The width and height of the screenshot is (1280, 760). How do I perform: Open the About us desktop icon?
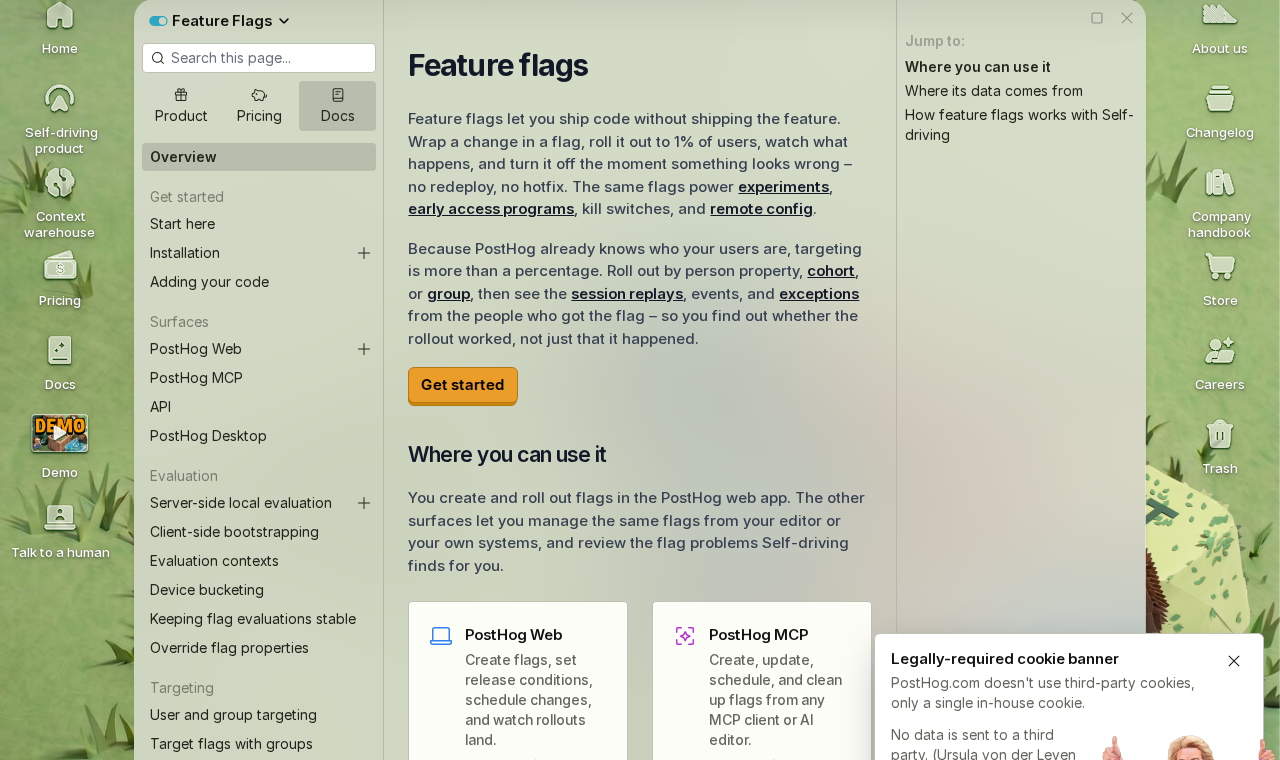(1220, 27)
